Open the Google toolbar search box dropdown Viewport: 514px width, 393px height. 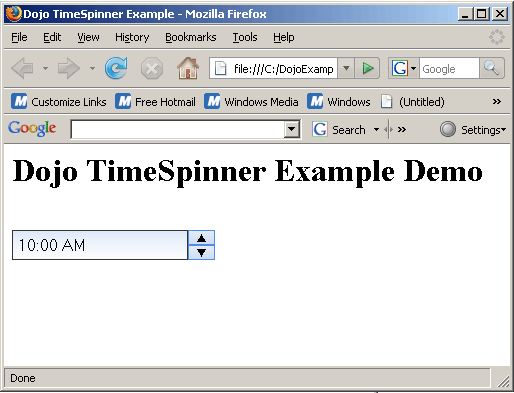tap(292, 129)
